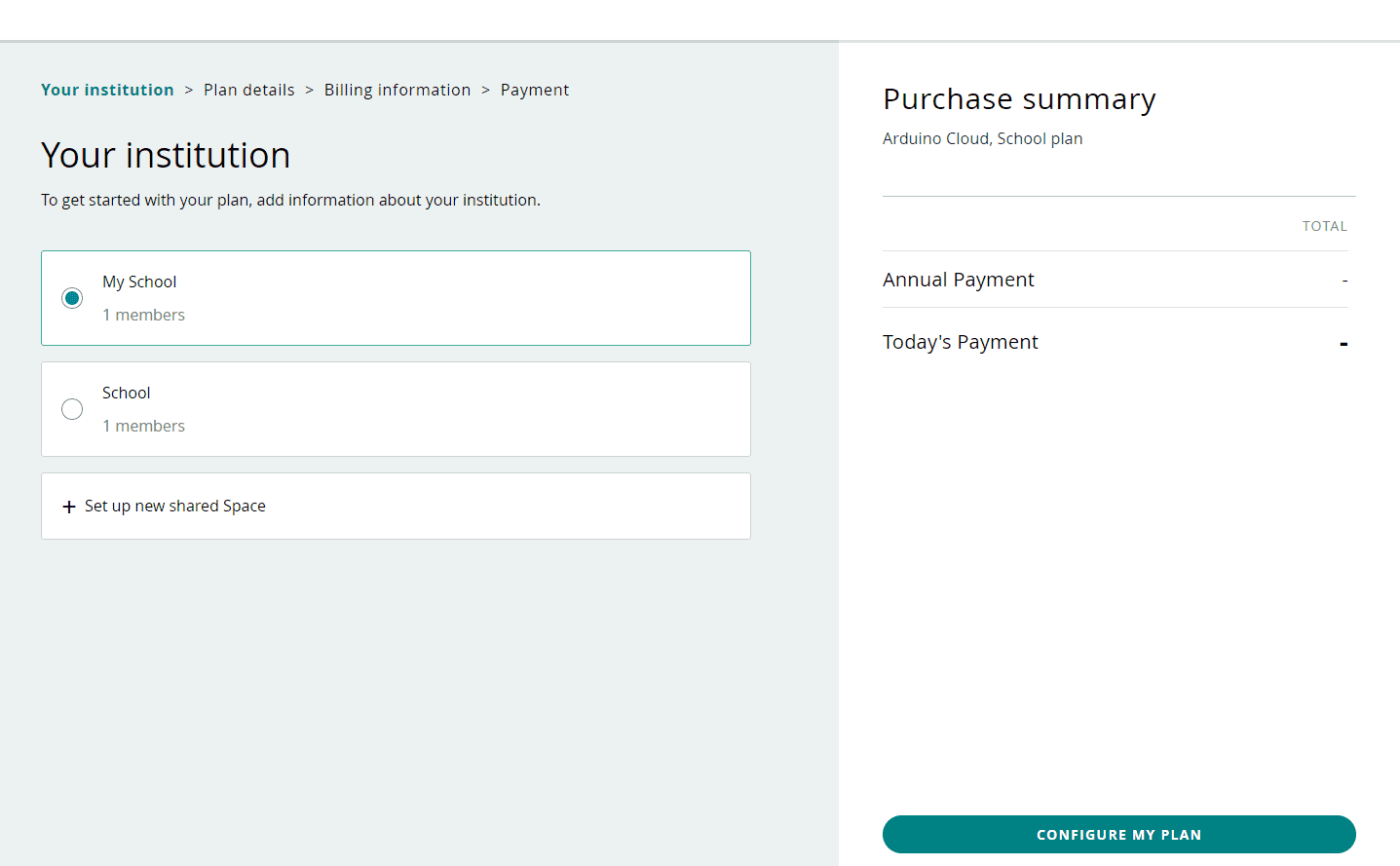
Task: Open the Payment breadcrumb step
Action: pos(534,90)
